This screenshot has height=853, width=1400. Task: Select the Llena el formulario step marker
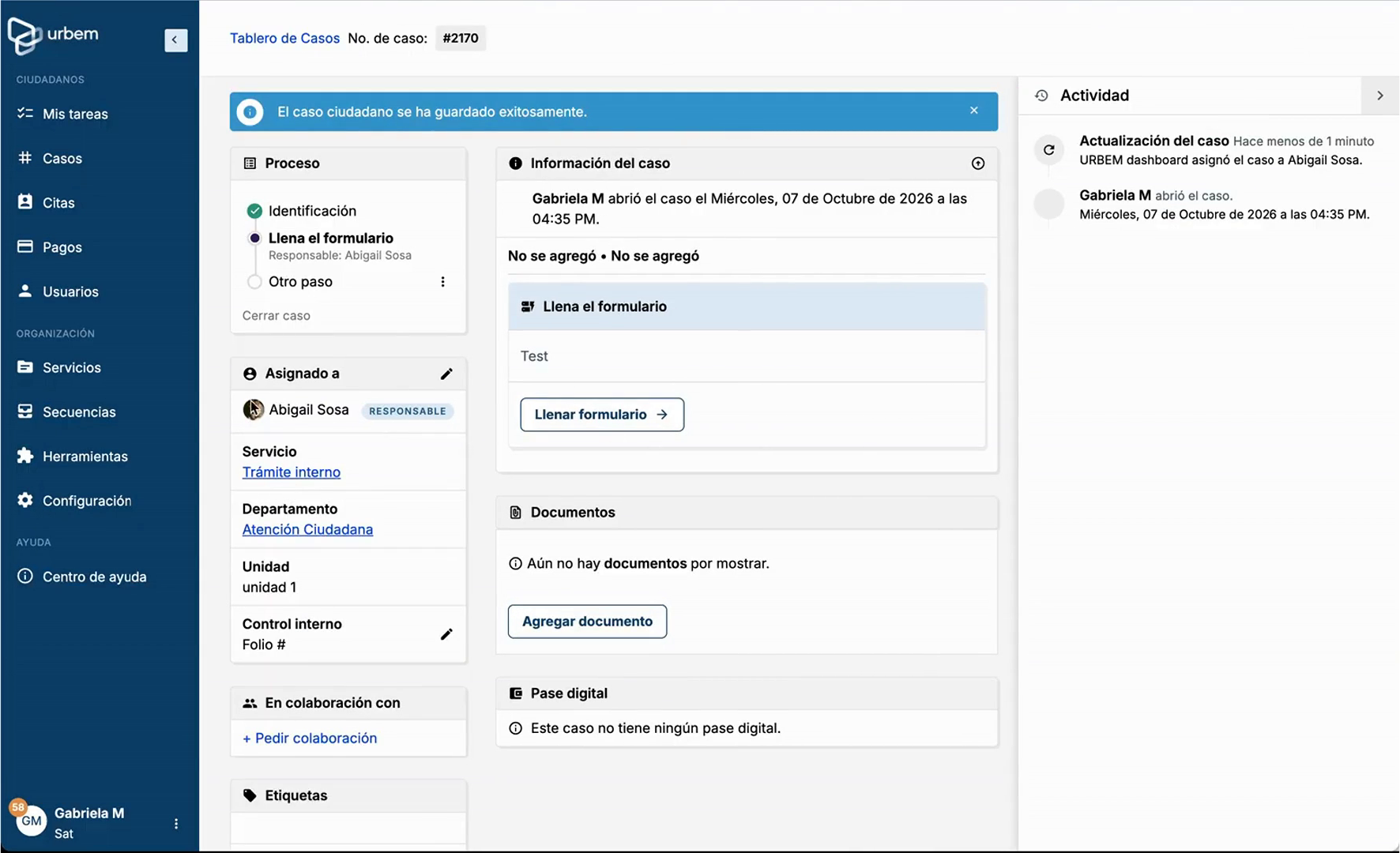coord(254,238)
